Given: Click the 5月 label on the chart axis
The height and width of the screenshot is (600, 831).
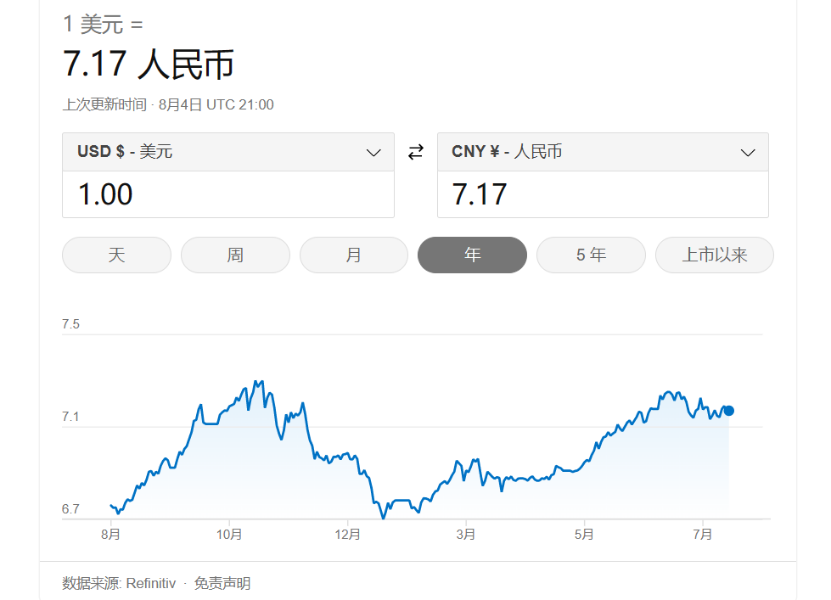Looking at the screenshot, I should tap(584, 535).
